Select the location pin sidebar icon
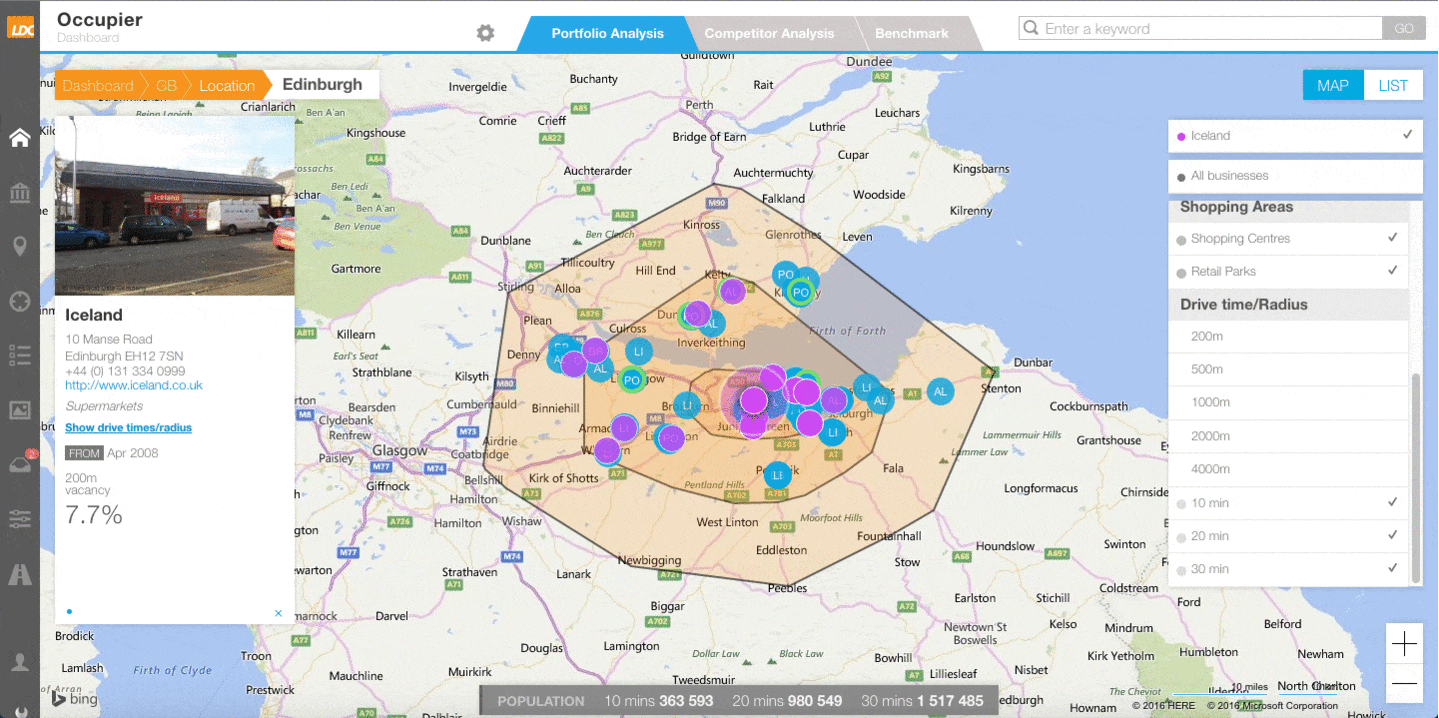The image size is (1439, 718). (x=19, y=246)
